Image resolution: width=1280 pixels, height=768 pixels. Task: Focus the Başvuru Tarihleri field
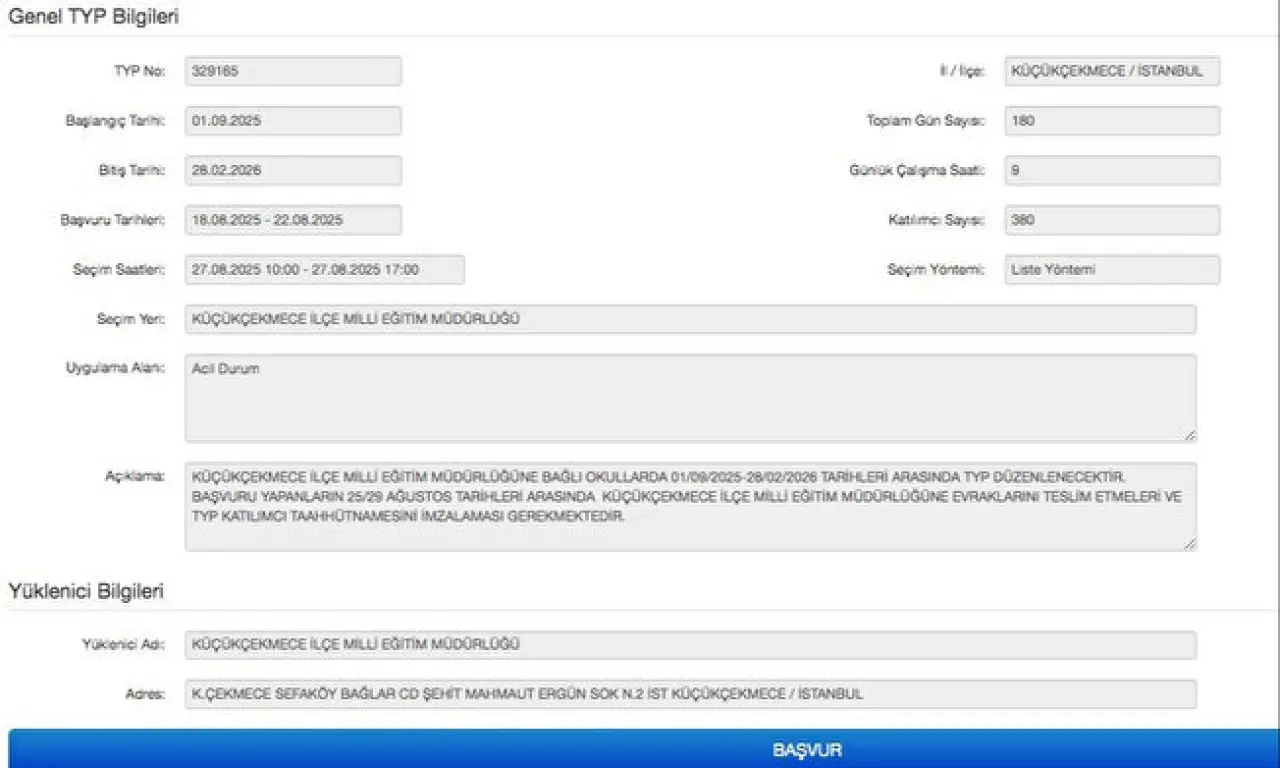(293, 220)
